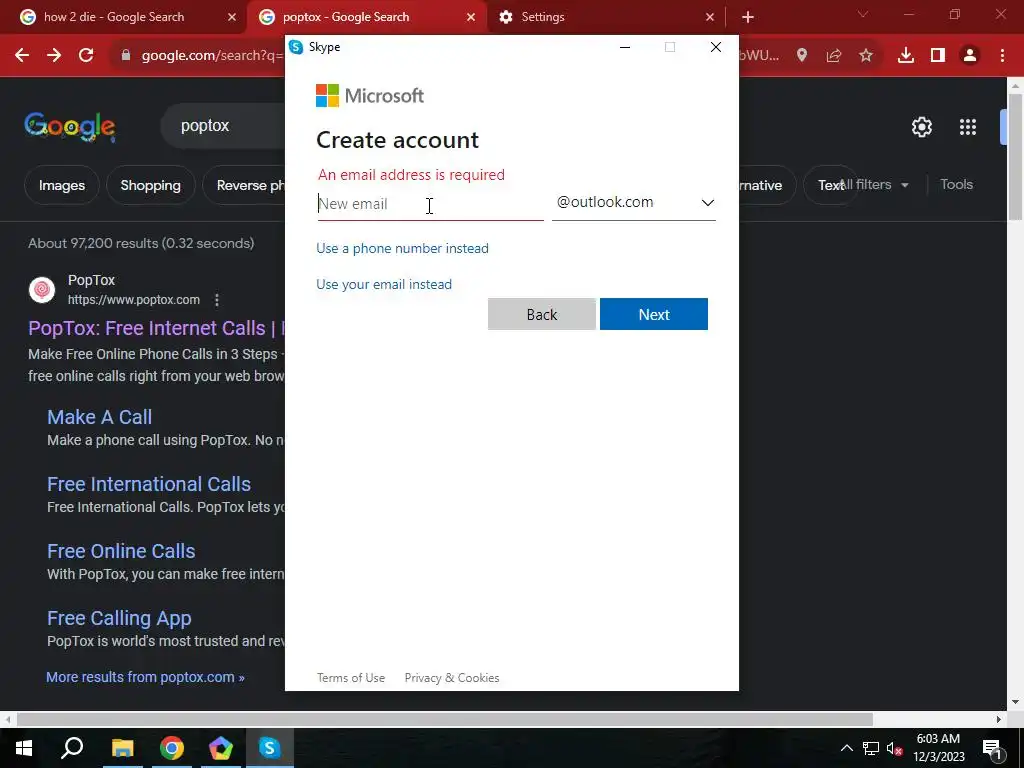Open Chrome three-dot menu
The height and width of the screenshot is (768, 1024).
1002,56
